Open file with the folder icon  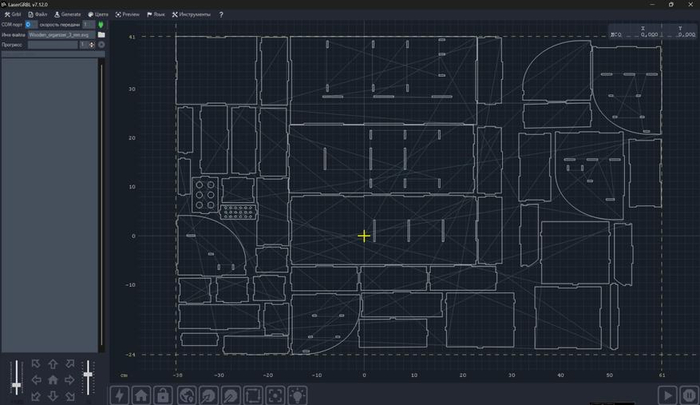pyautogui.click(x=101, y=34)
